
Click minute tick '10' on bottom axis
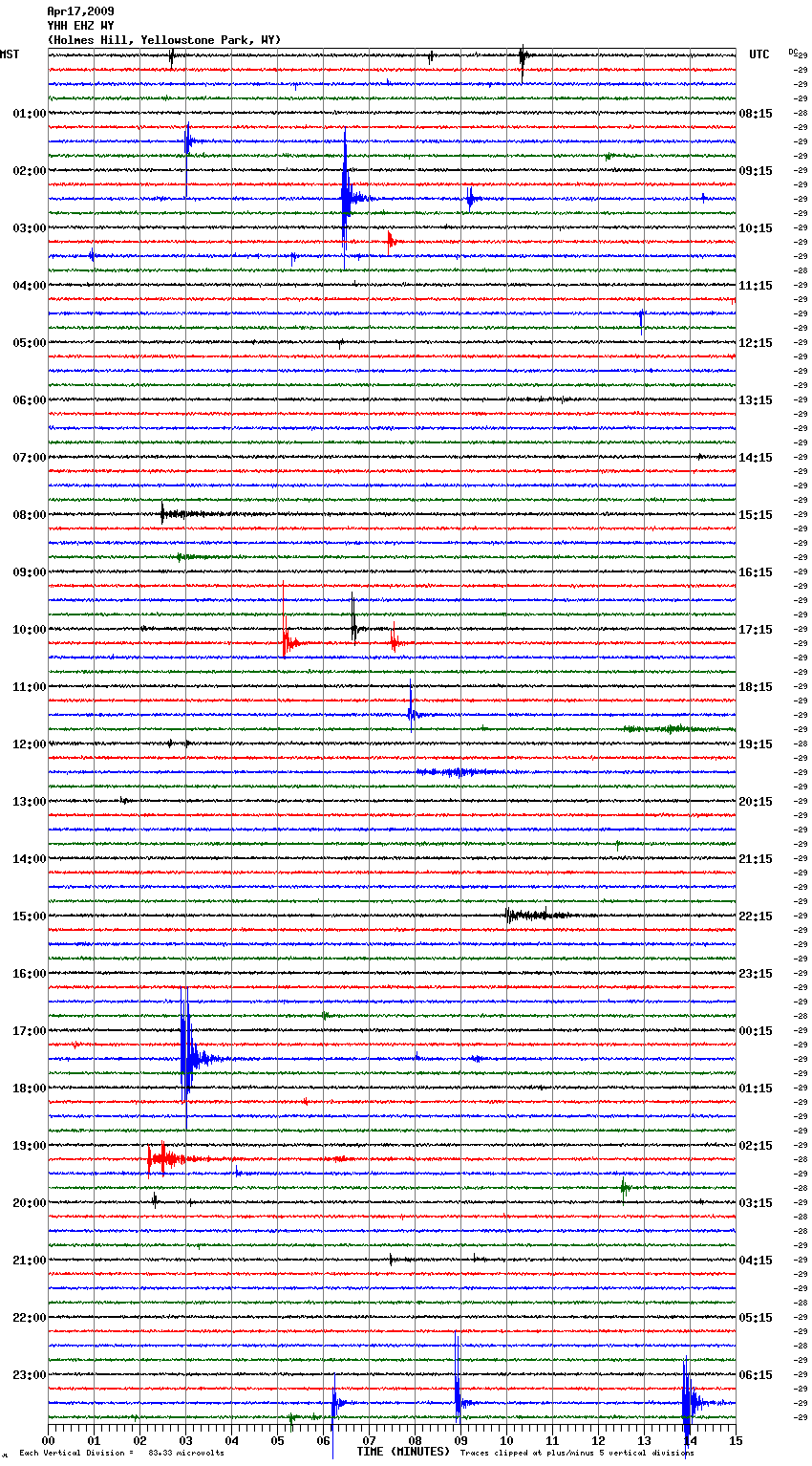tap(506, 1440)
